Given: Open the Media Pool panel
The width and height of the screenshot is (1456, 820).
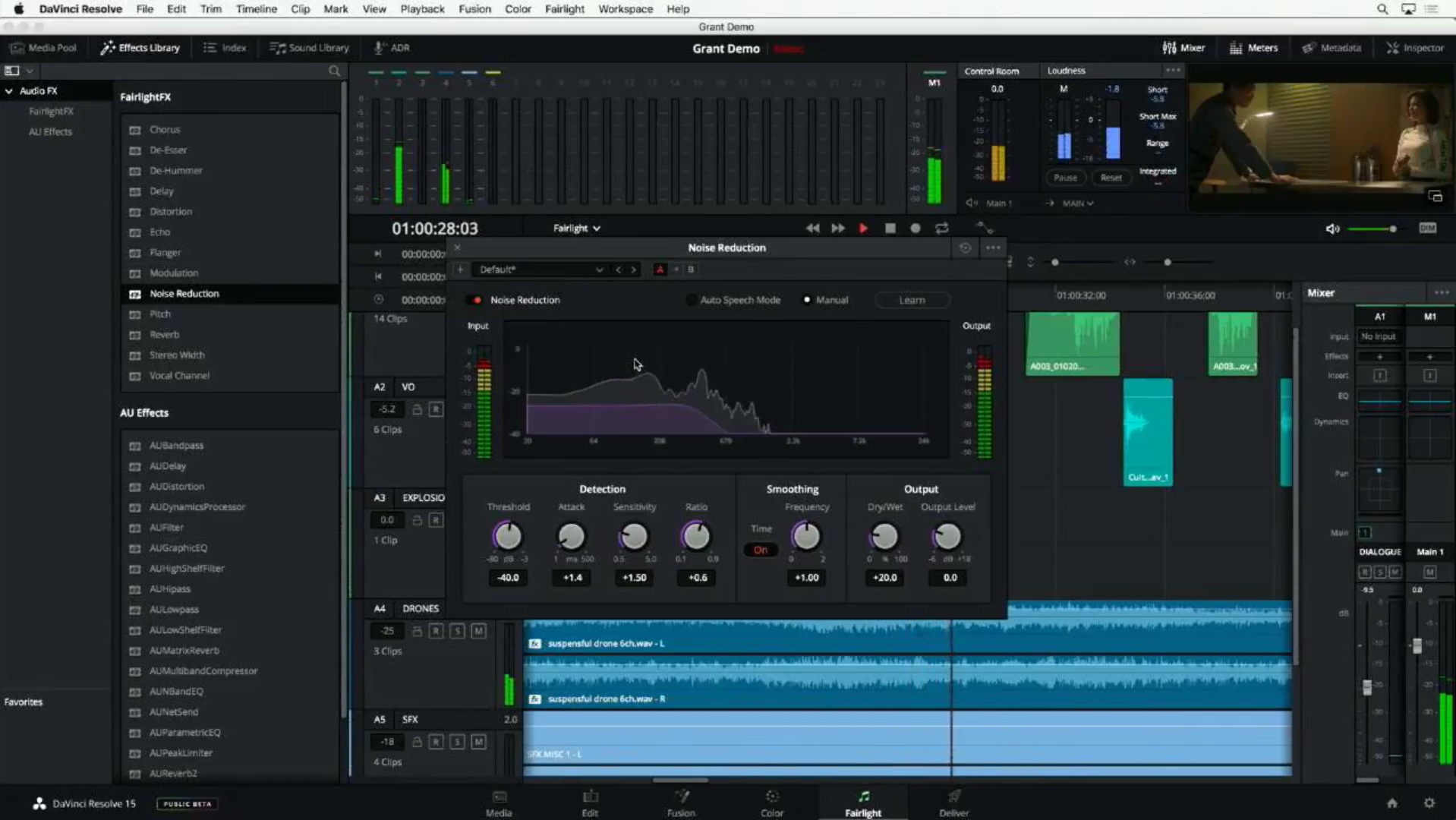Looking at the screenshot, I should 43,48.
